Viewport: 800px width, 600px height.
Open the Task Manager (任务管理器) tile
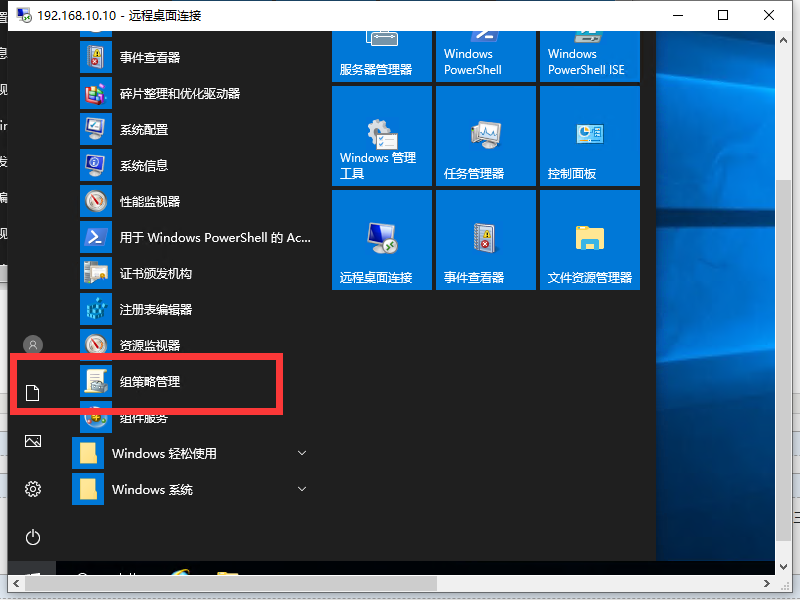pos(486,136)
